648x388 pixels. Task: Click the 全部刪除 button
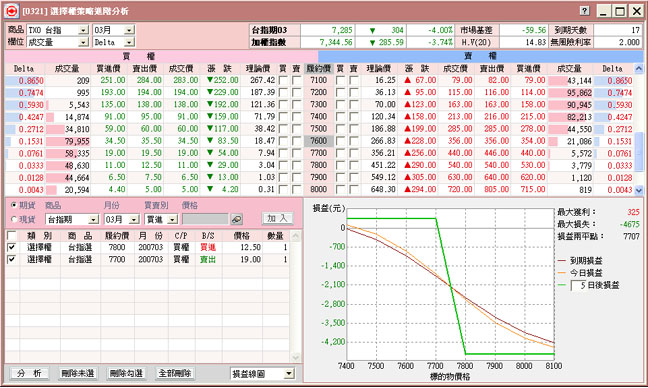(175, 374)
